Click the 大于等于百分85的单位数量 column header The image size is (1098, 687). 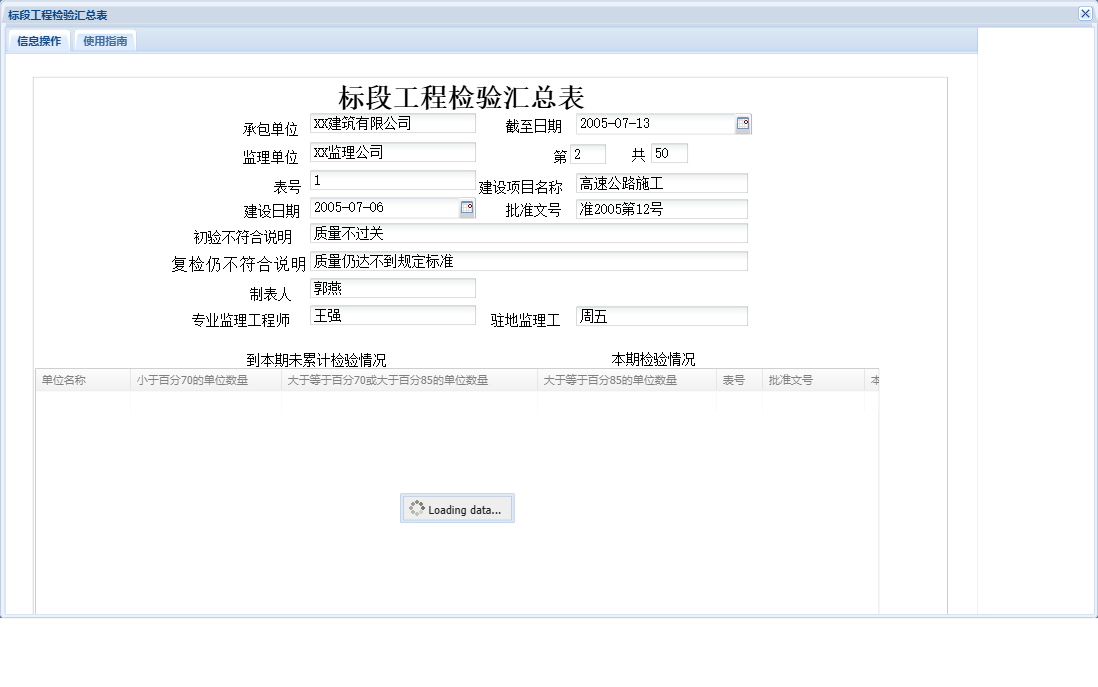coord(625,380)
